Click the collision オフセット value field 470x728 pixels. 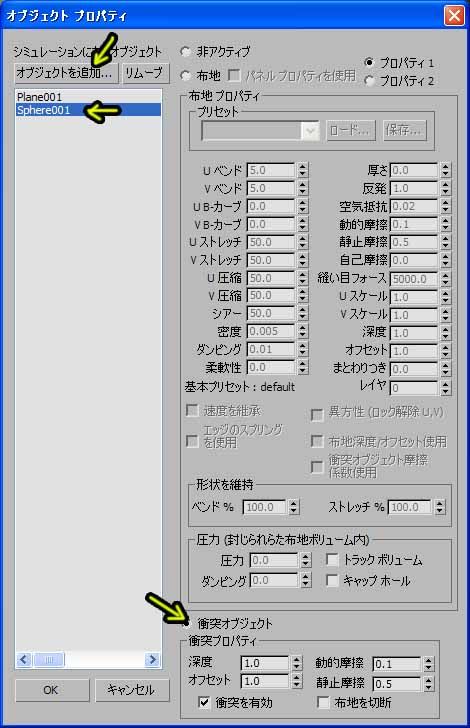[x=265, y=681]
